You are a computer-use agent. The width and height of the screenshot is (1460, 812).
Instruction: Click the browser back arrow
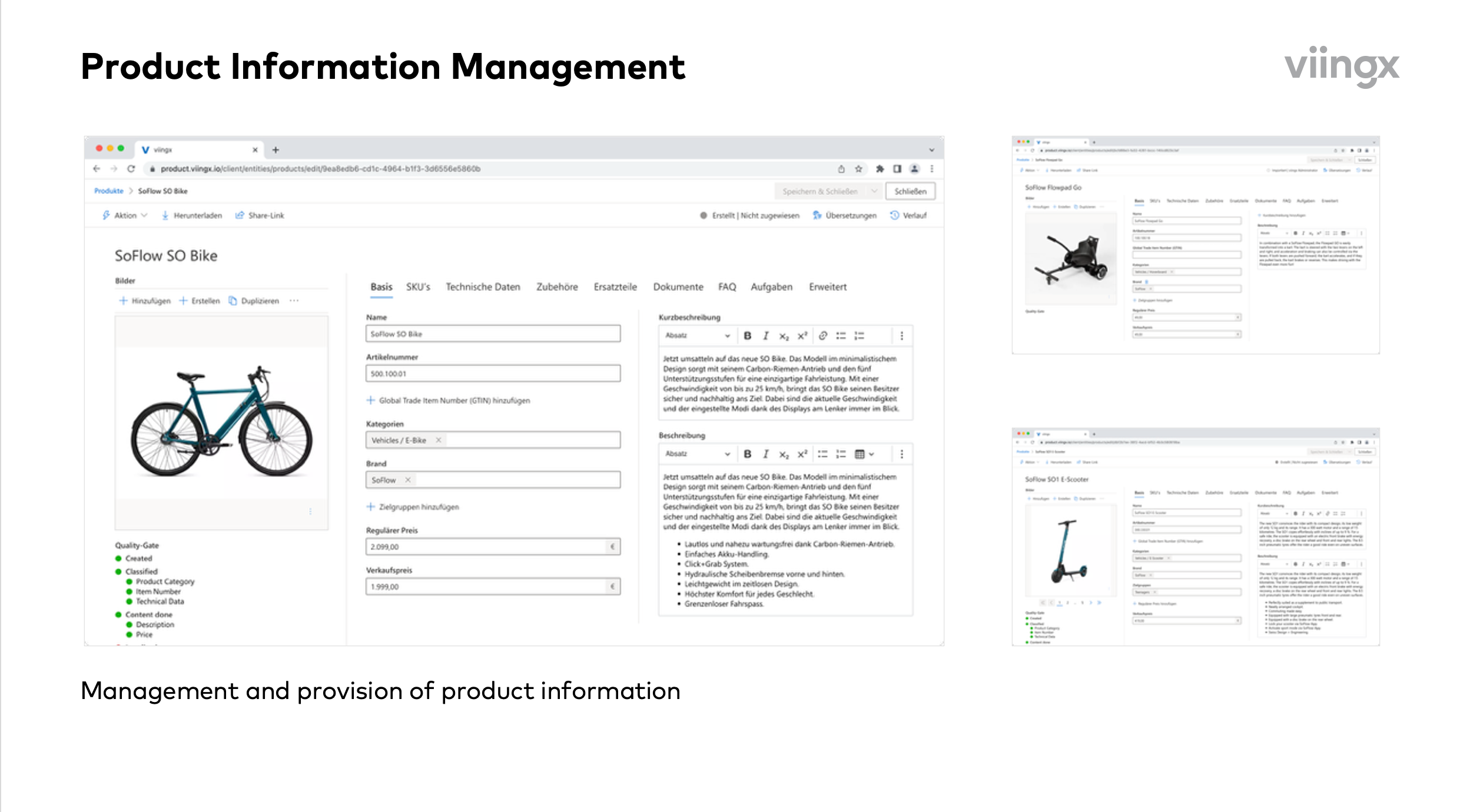[97, 169]
